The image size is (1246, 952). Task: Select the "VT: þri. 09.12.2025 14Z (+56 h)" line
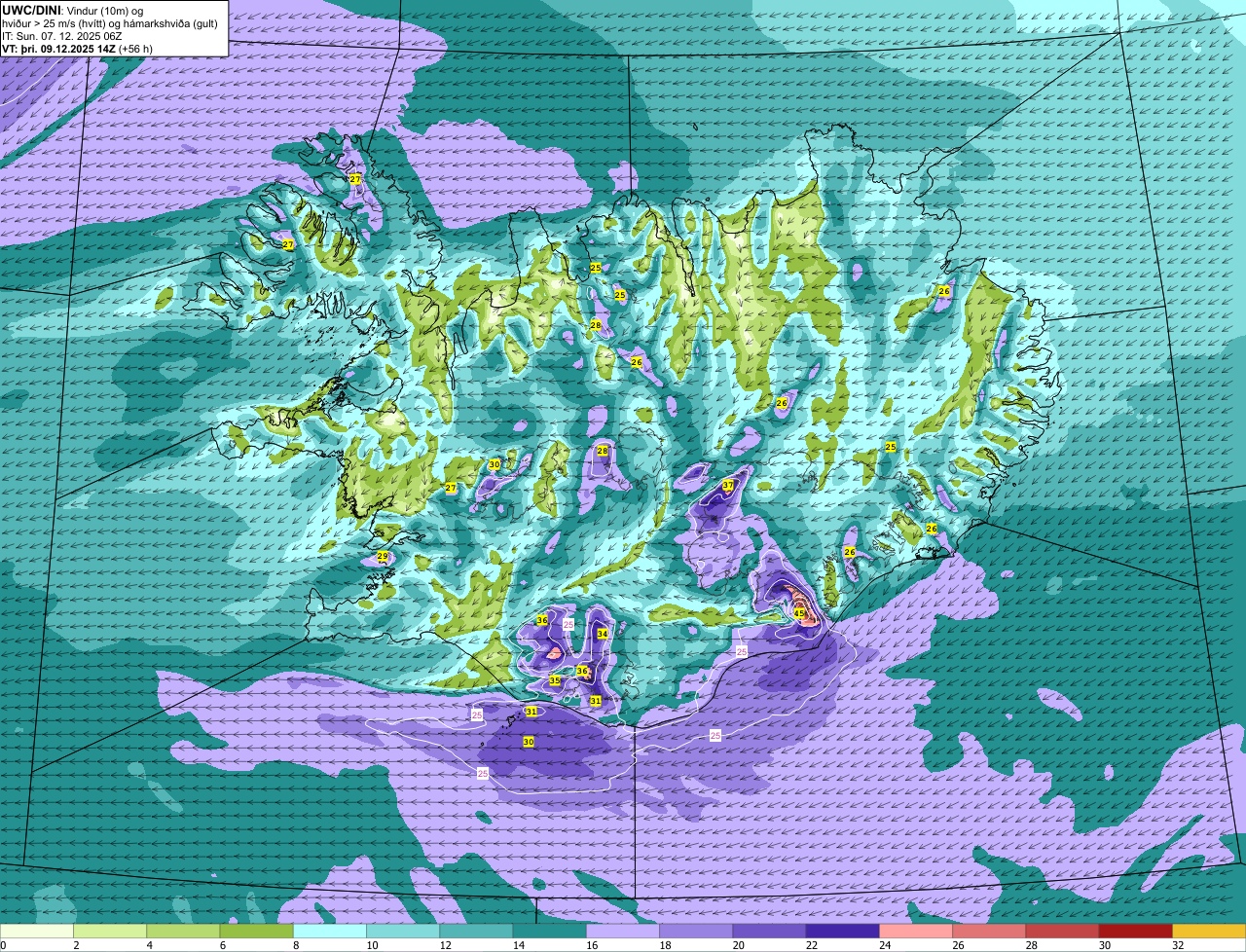77,48
